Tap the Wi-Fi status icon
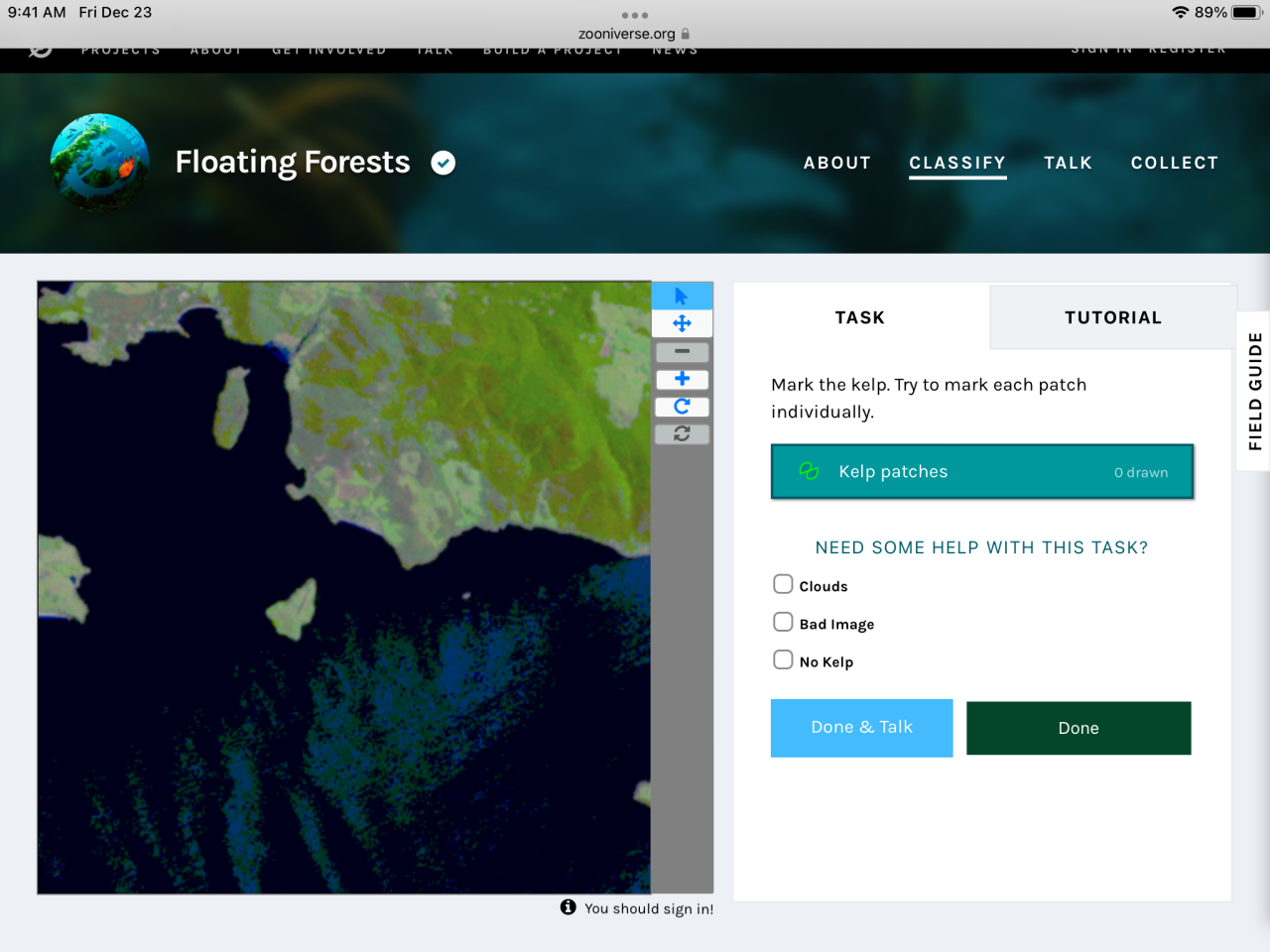Viewport: 1270px width, 952px height. click(1180, 13)
